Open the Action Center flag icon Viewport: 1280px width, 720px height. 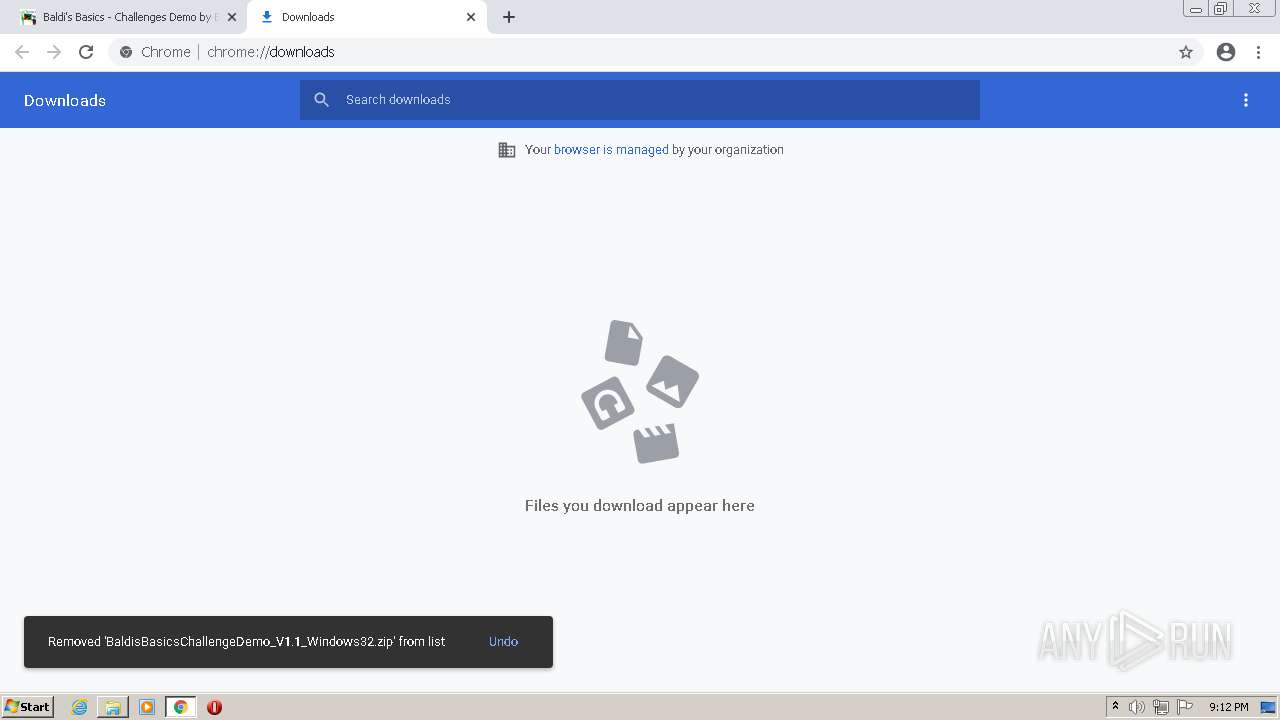(x=1185, y=707)
